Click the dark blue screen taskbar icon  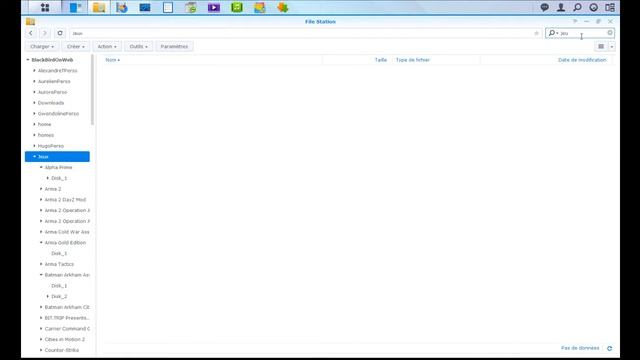pyautogui.click(x=145, y=7)
